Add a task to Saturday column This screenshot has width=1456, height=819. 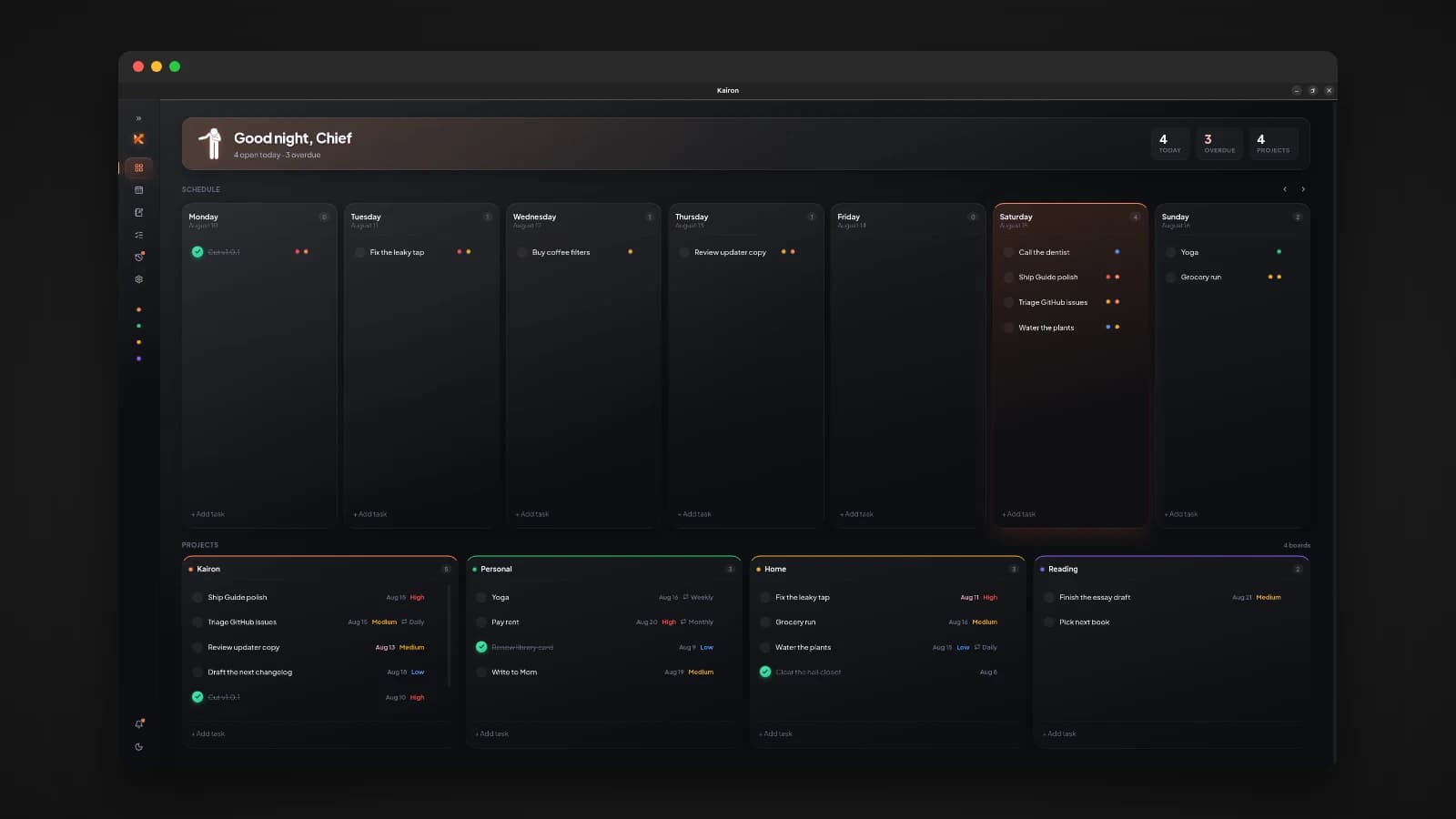(1019, 514)
